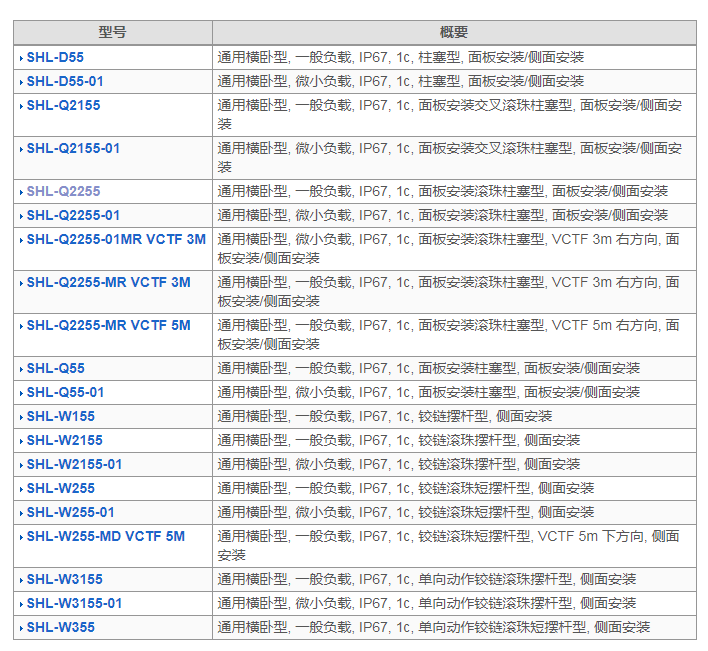Open the visited SHL-Q2255 link
Image resolution: width=708 pixels, height=651 pixels.
(x=63, y=191)
